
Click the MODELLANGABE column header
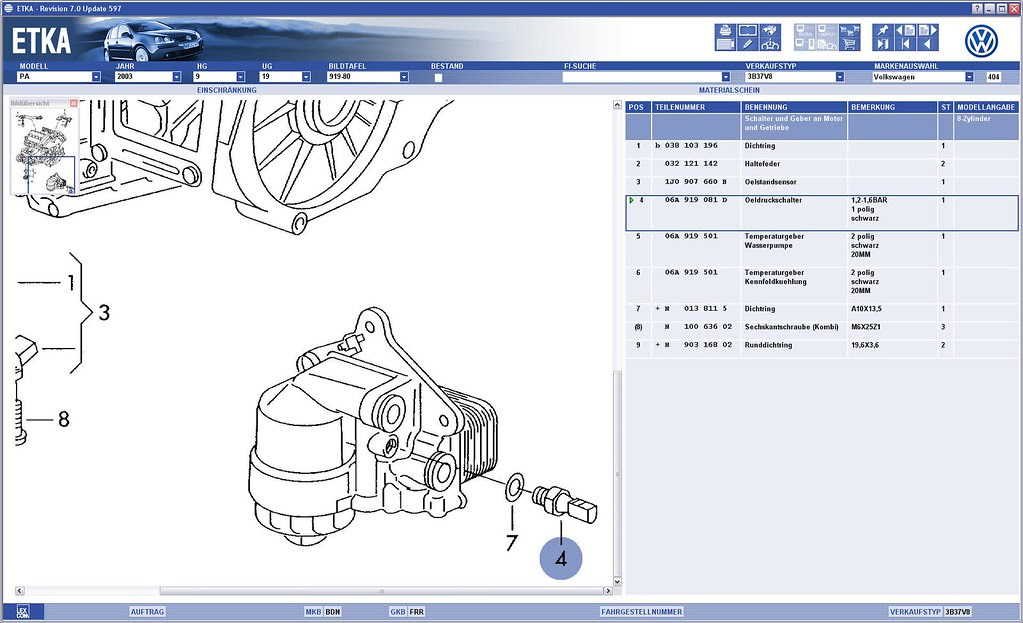coord(986,107)
